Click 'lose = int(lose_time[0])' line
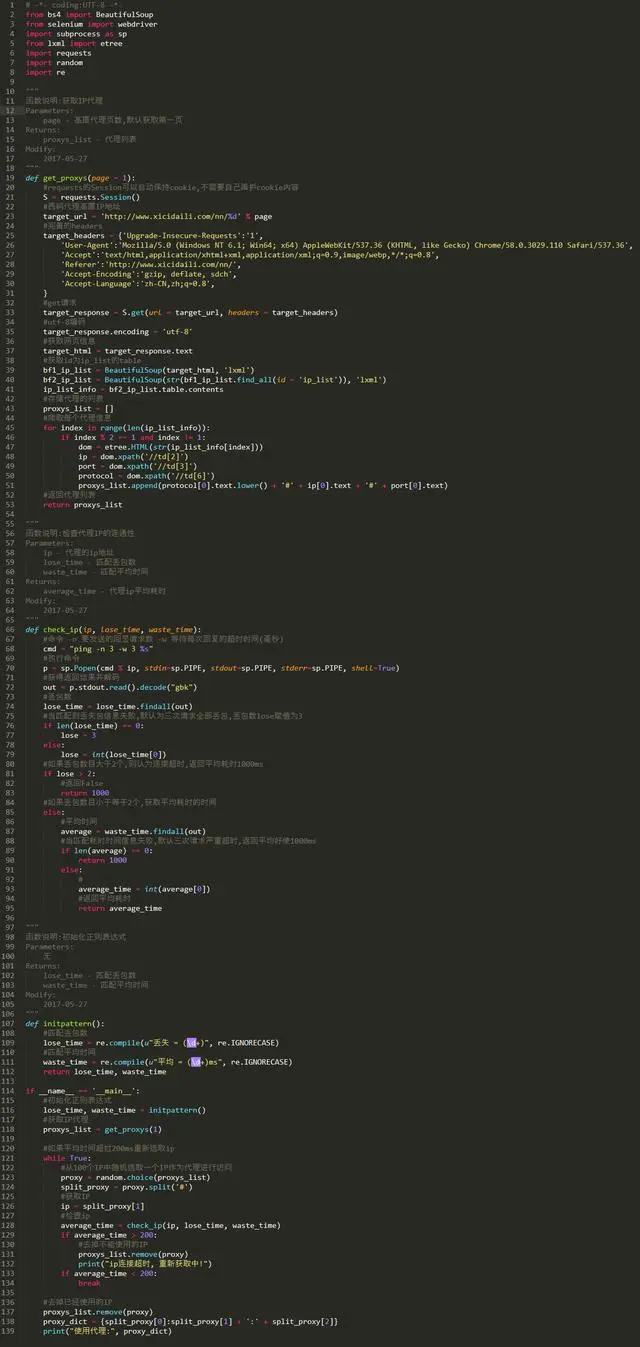This screenshot has height=1347, width=640. pyautogui.click(x=115, y=754)
